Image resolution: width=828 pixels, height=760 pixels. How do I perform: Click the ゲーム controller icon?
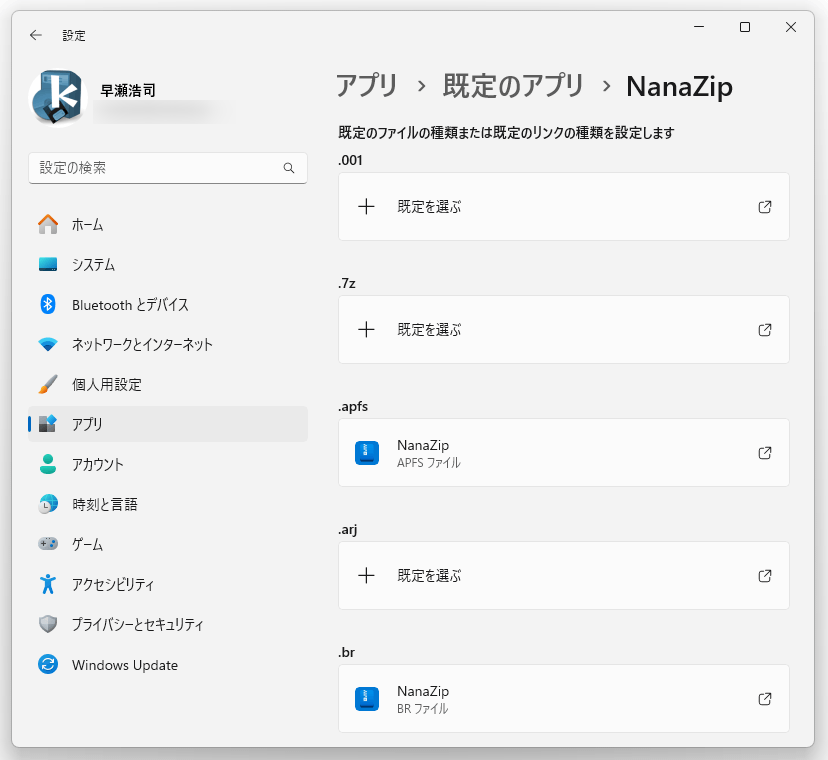pyautogui.click(x=48, y=543)
